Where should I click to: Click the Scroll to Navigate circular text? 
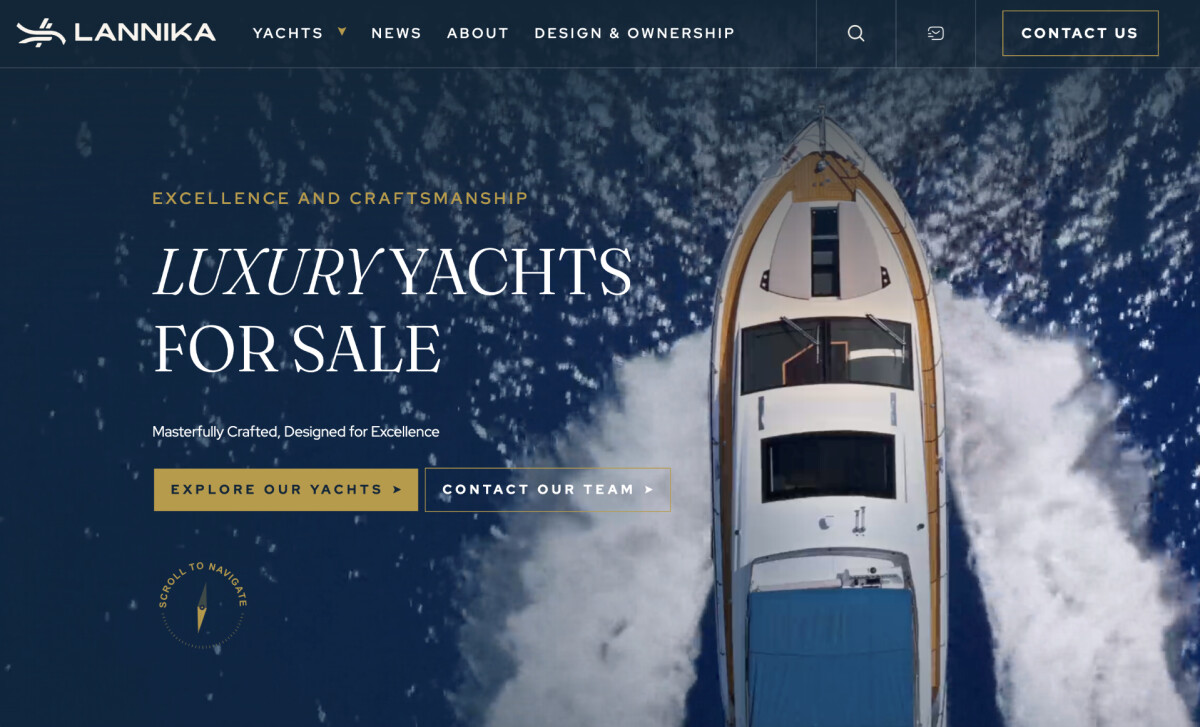[202, 584]
